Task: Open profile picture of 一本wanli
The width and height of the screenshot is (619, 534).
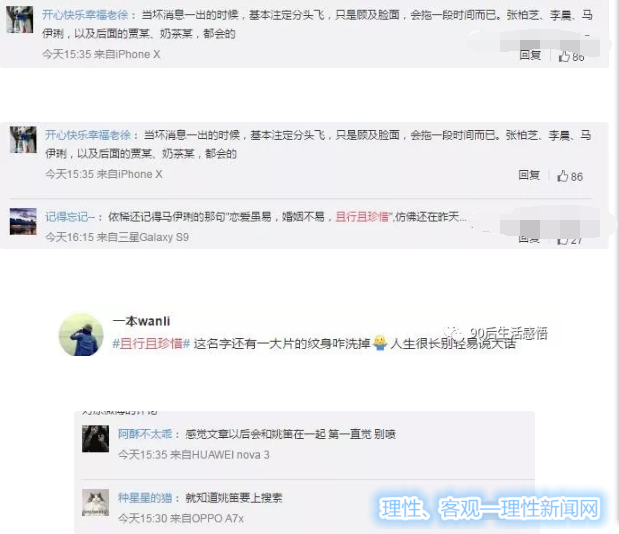Action: point(81,335)
